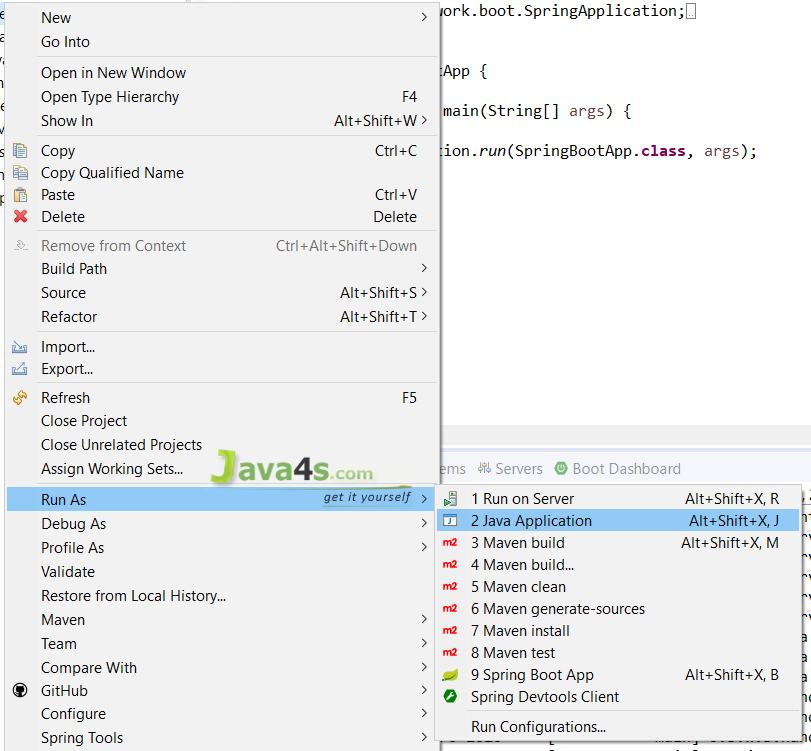Viewport: 811px width, 751px height.
Task: Choose Spring Devtools Client
Action: click(618, 697)
